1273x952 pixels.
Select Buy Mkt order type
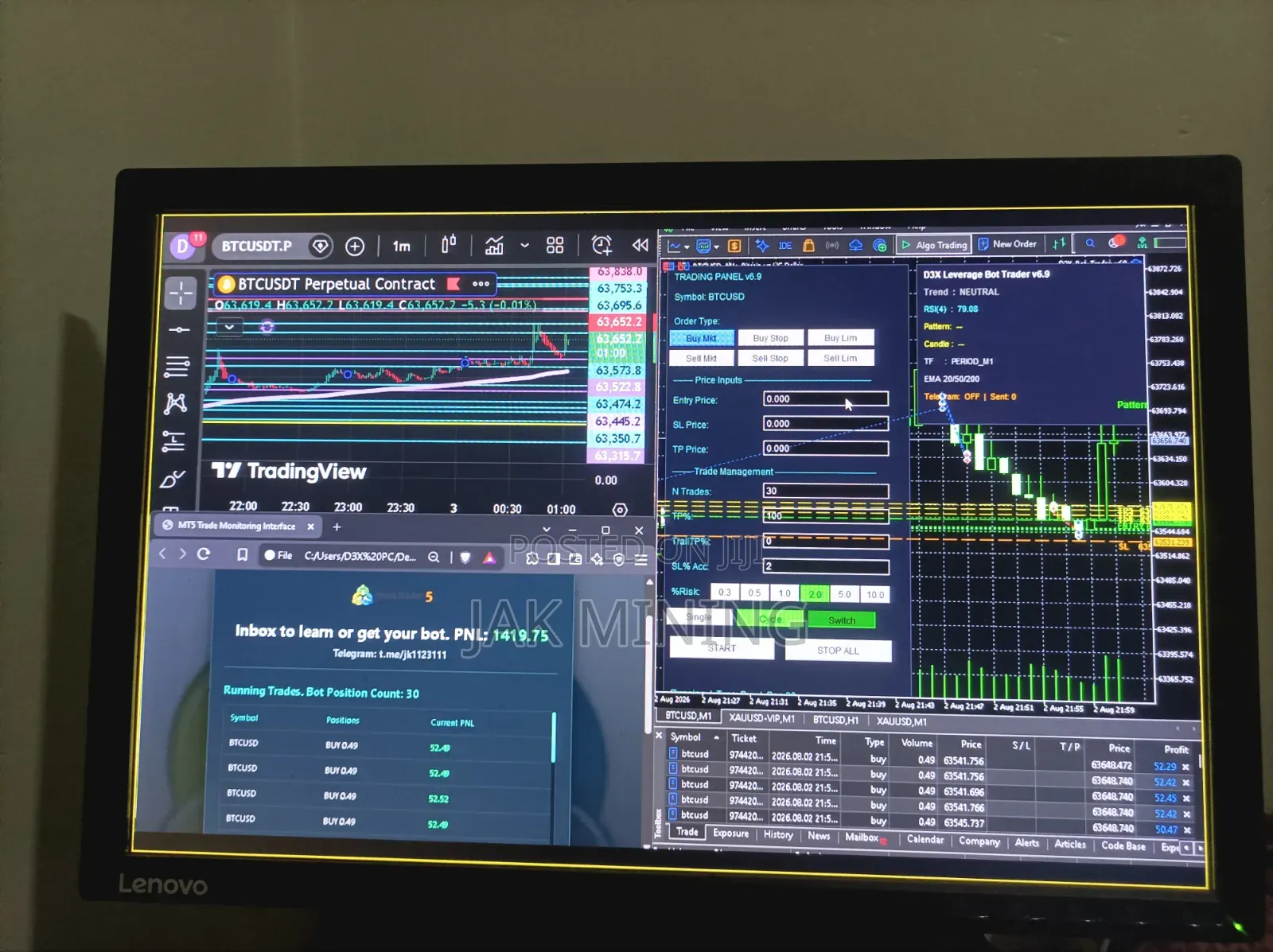pos(701,338)
